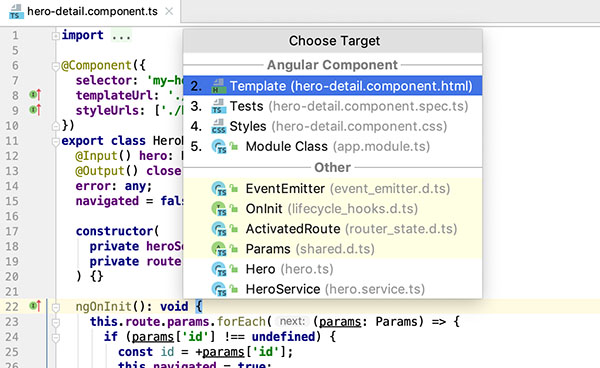Select EventEmitter (event_emitter.d.ts) in Other
The height and width of the screenshot is (368, 600).
(333, 189)
